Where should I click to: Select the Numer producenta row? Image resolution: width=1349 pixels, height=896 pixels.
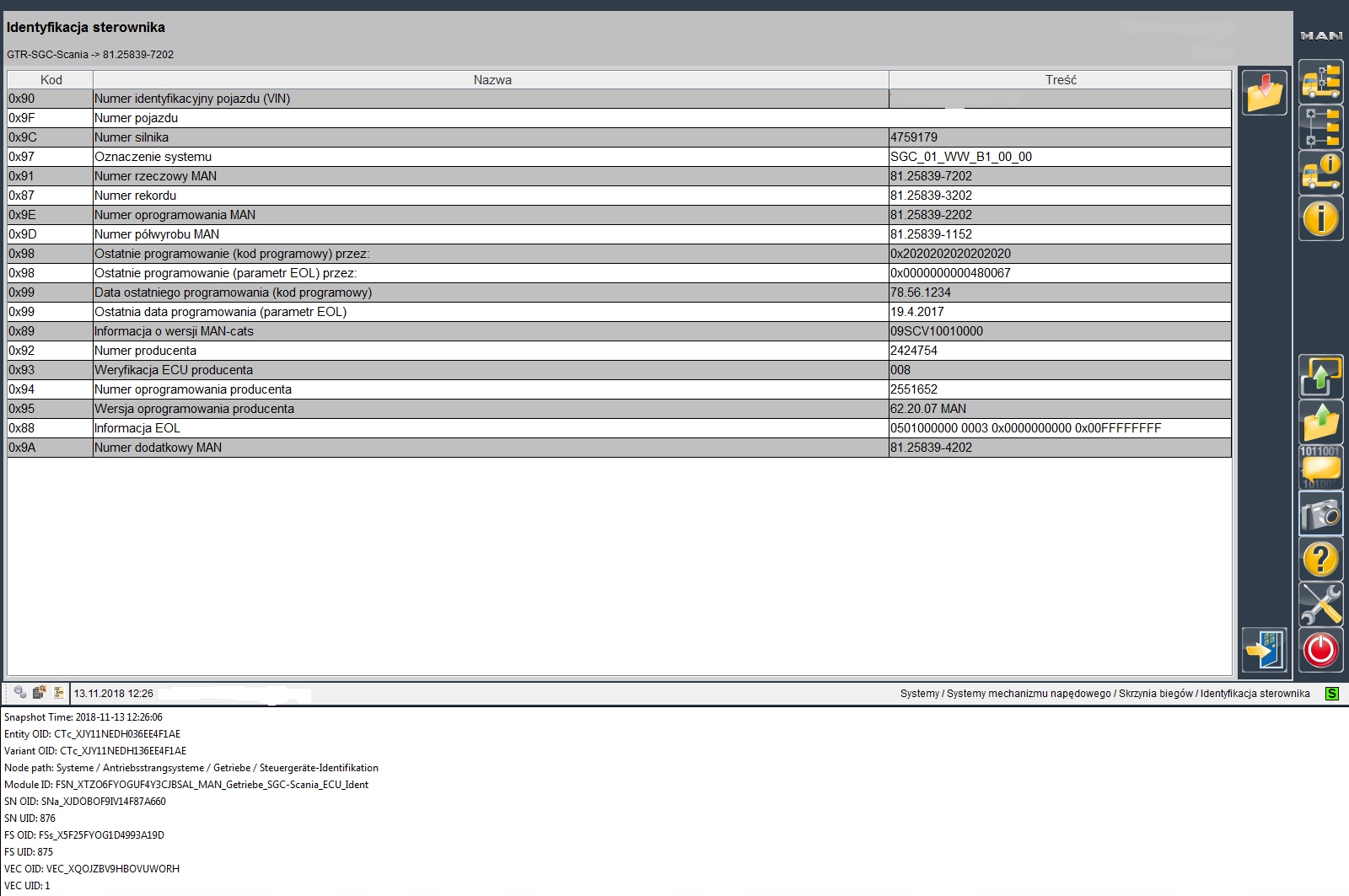(x=620, y=351)
